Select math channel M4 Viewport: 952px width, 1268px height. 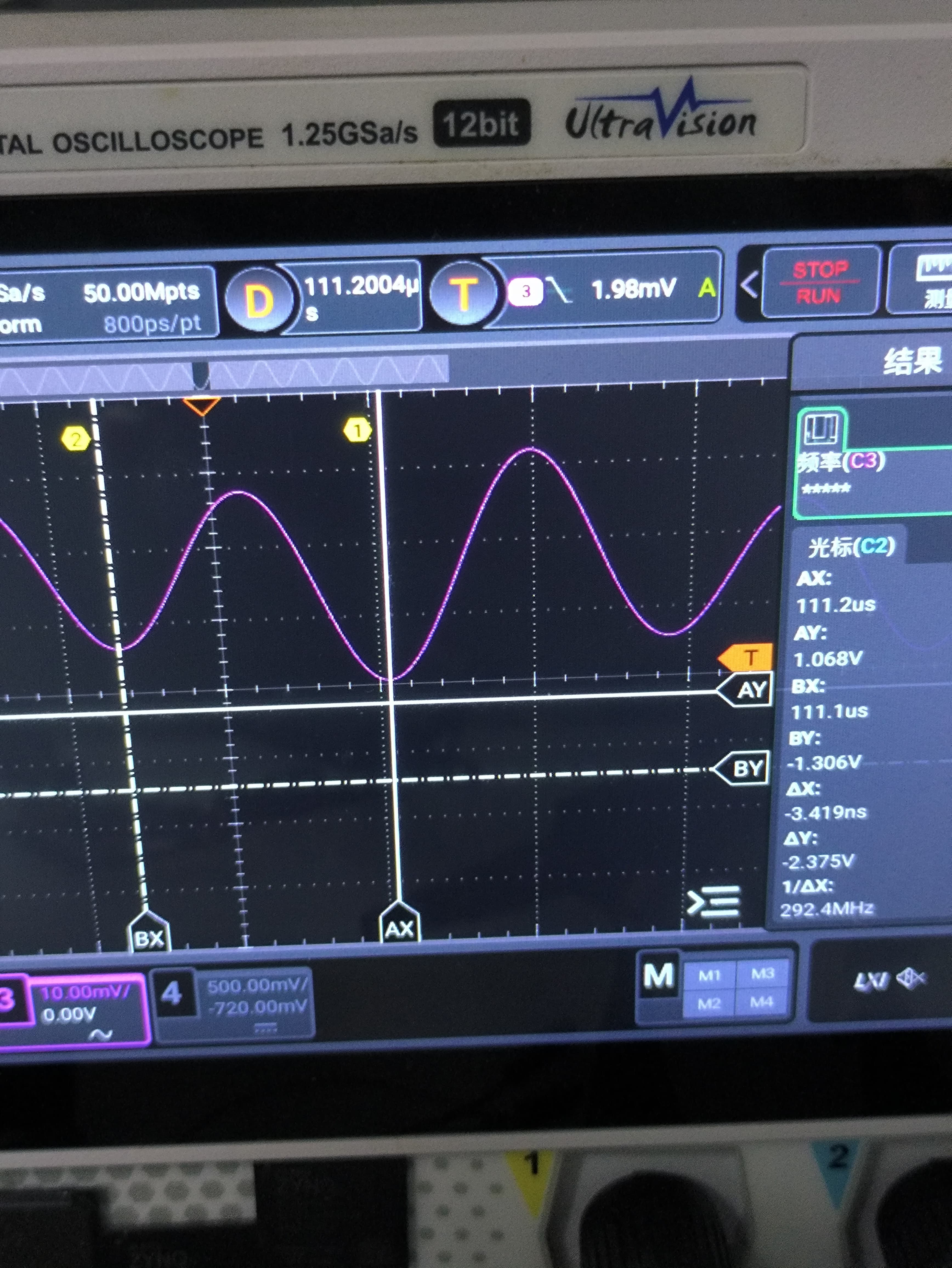(762, 1002)
